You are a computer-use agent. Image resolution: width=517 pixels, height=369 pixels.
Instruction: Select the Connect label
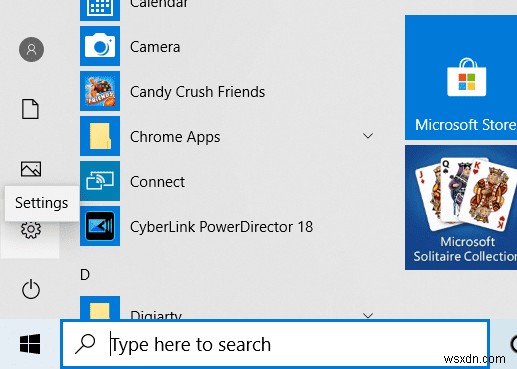(x=157, y=182)
